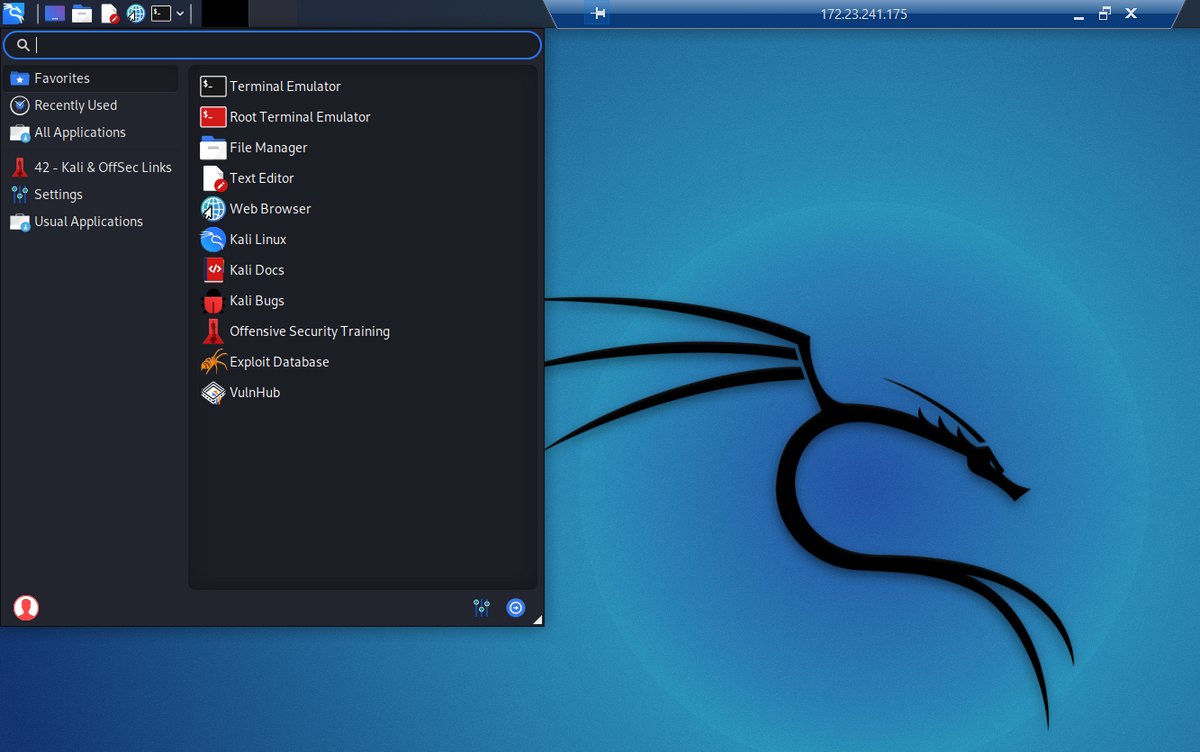Open Exploit Database link
The image size is (1200, 752).
tap(279, 362)
